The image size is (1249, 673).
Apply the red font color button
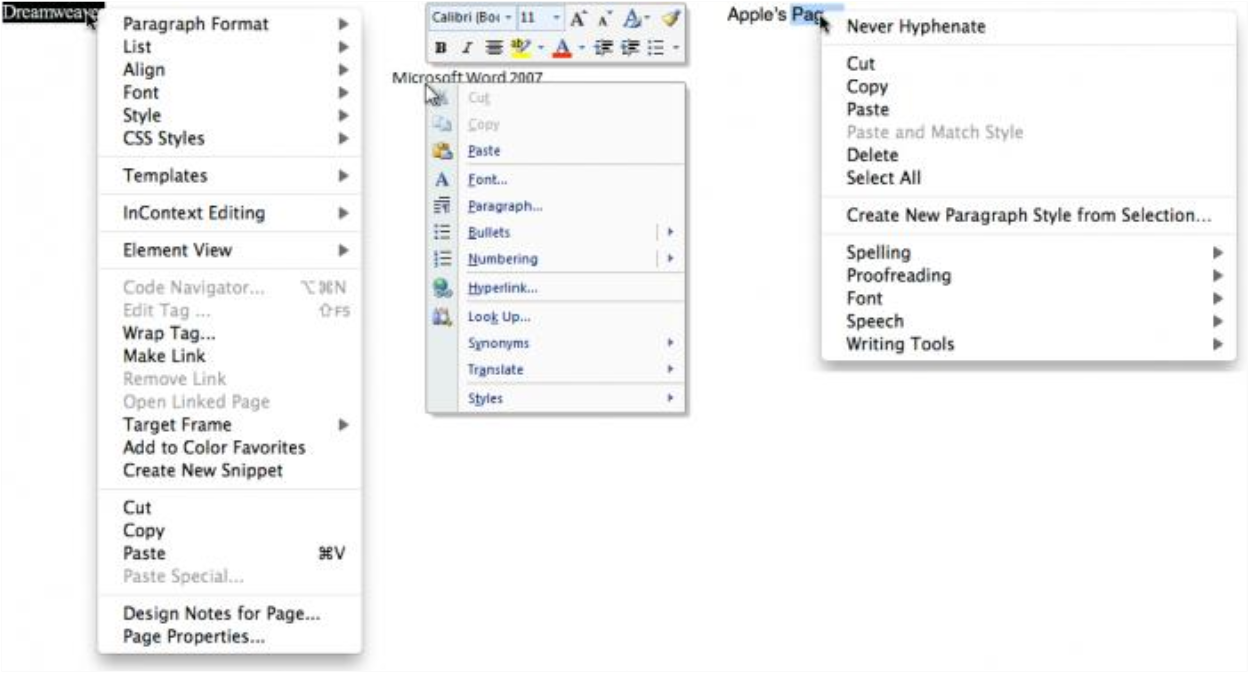pos(562,47)
